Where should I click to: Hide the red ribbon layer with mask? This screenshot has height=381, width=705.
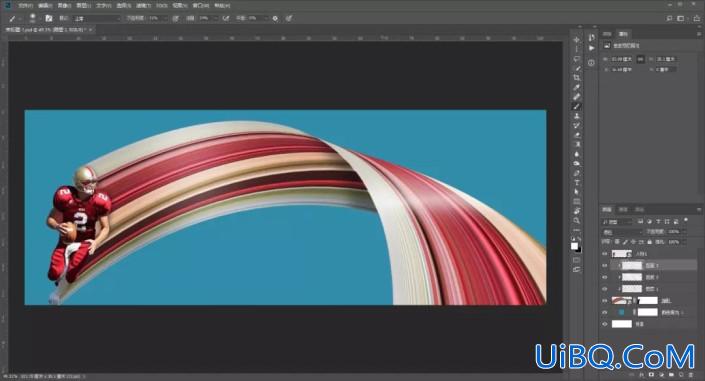coord(605,300)
